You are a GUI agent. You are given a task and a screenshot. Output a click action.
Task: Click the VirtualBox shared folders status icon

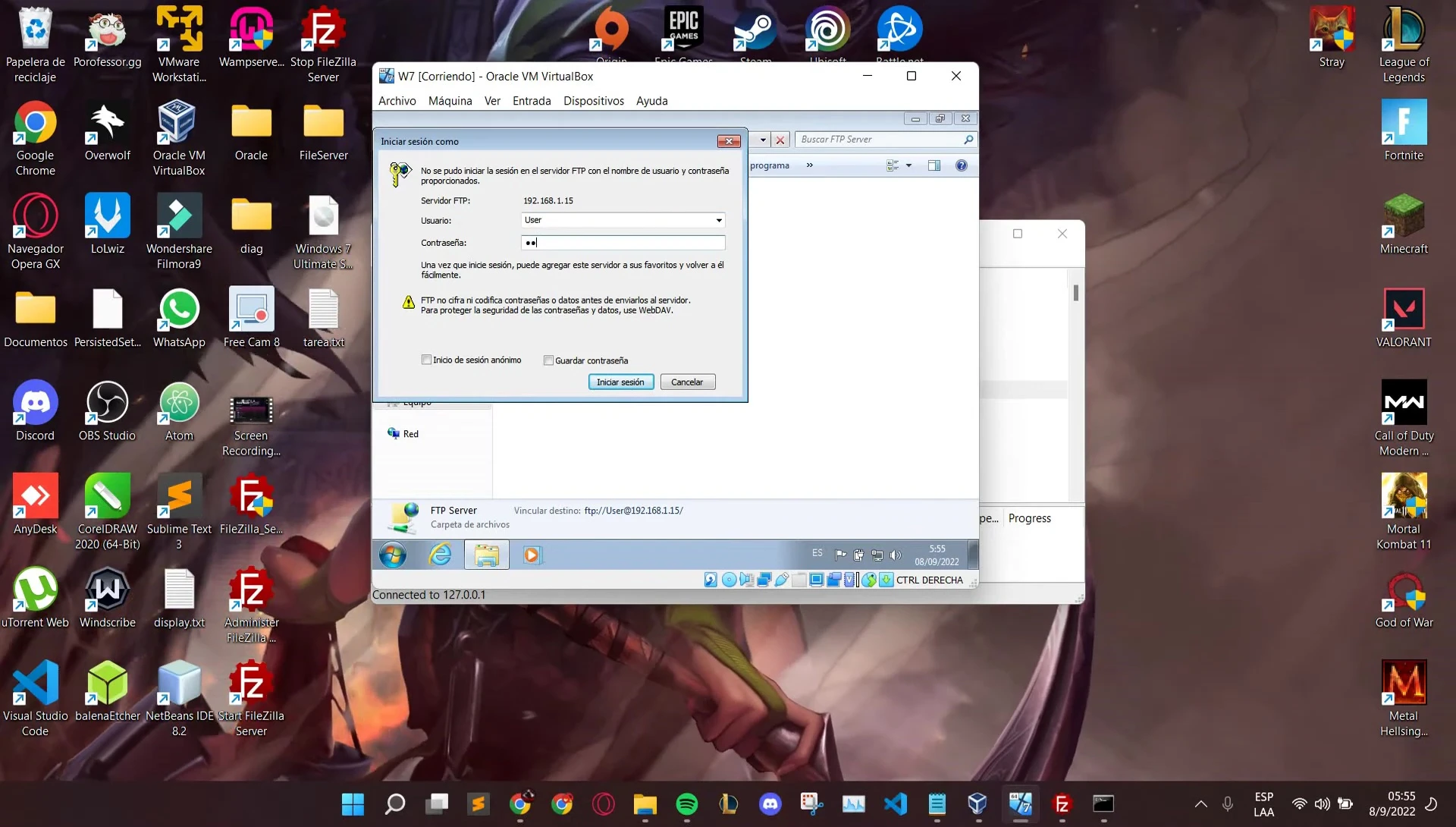coord(799,580)
